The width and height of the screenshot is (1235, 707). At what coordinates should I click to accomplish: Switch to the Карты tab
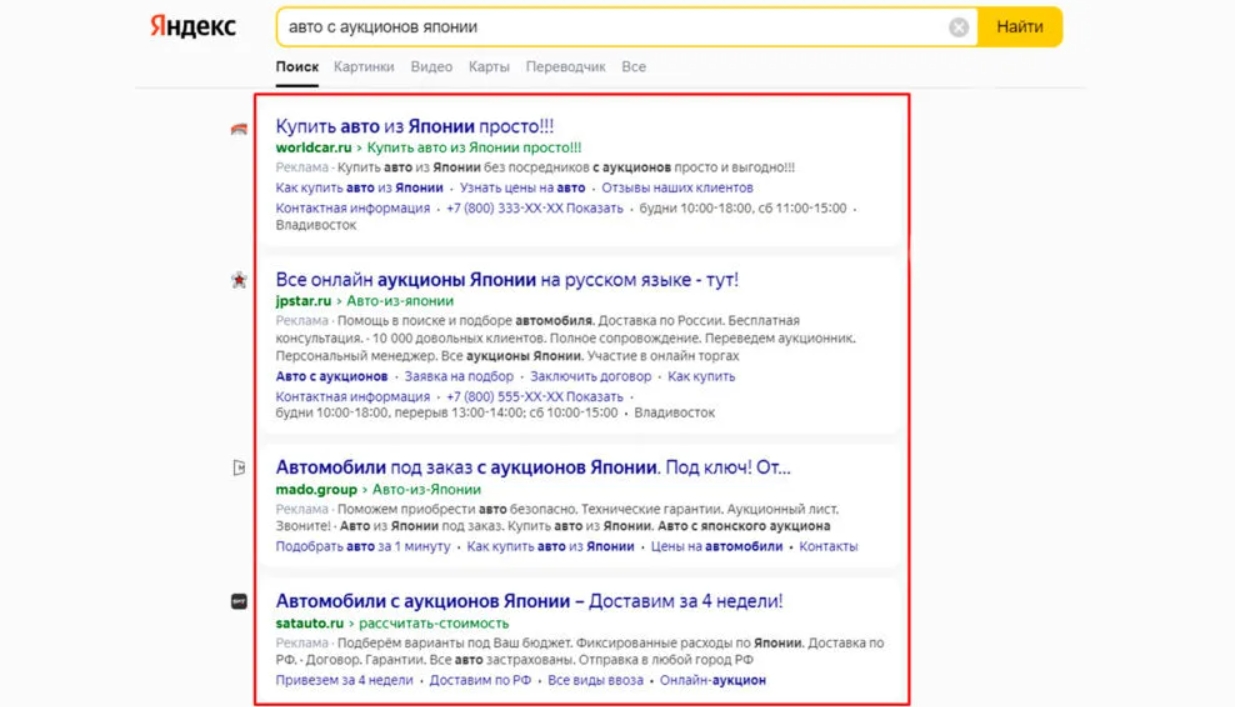489,67
